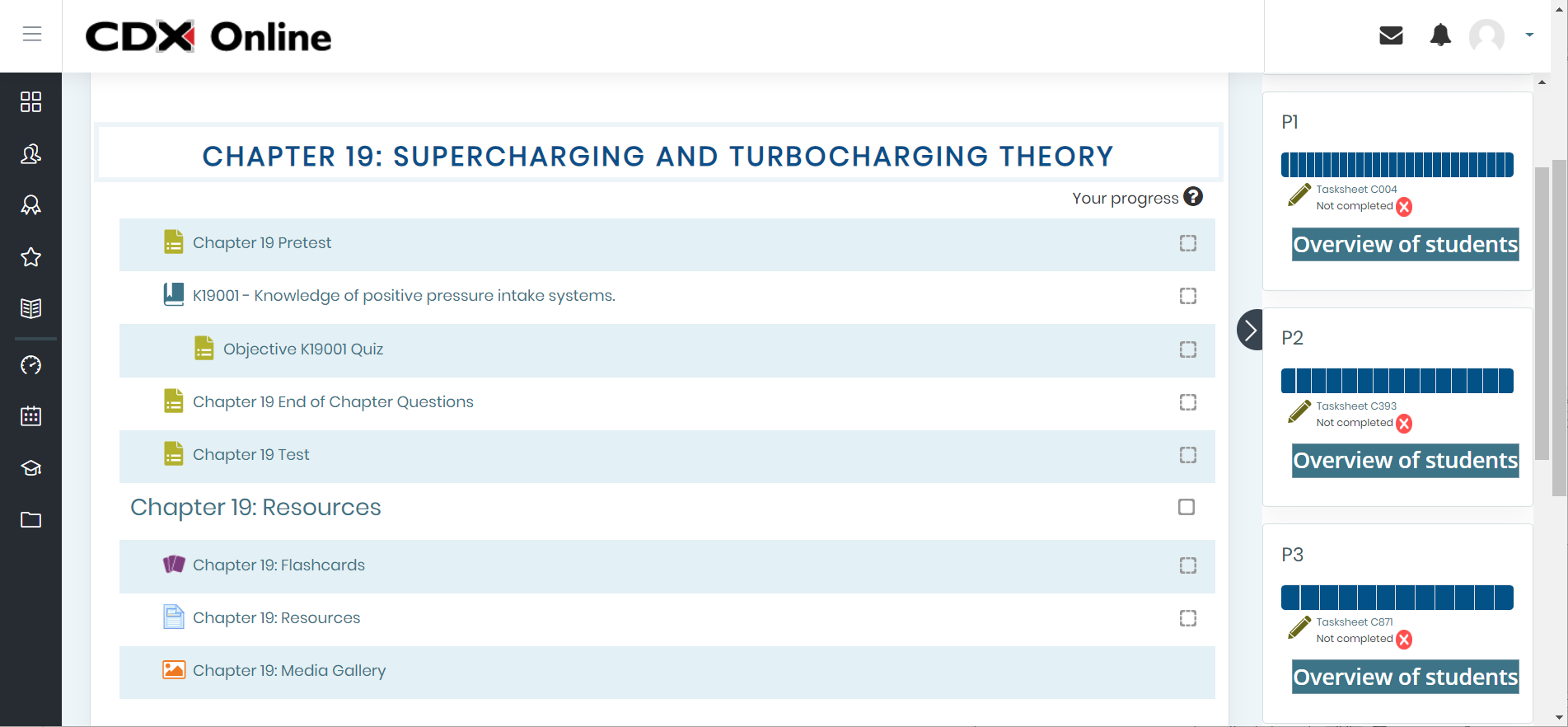
Task: Open the hamburger menu in the header
Action: pyautogui.click(x=31, y=34)
